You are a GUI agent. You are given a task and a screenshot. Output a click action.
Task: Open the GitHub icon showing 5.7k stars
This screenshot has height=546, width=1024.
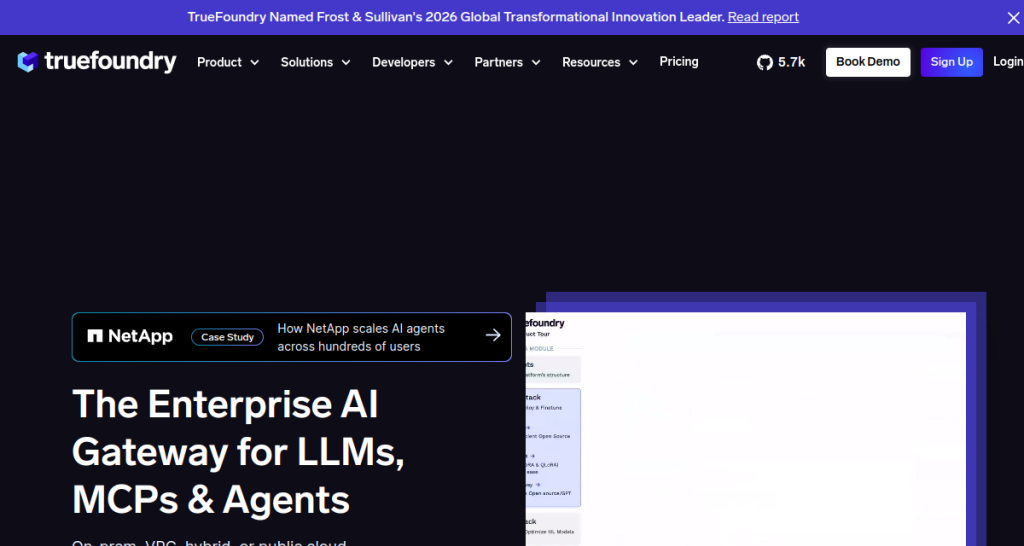[x=765, y=63]
